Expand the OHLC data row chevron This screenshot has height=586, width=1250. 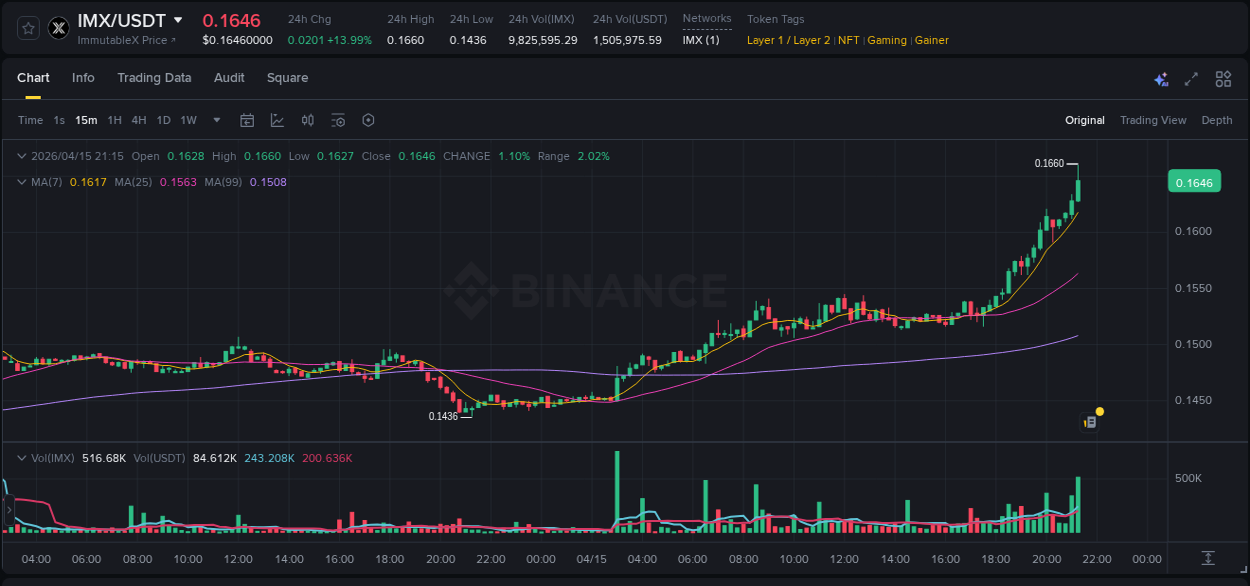pos(22,156)
